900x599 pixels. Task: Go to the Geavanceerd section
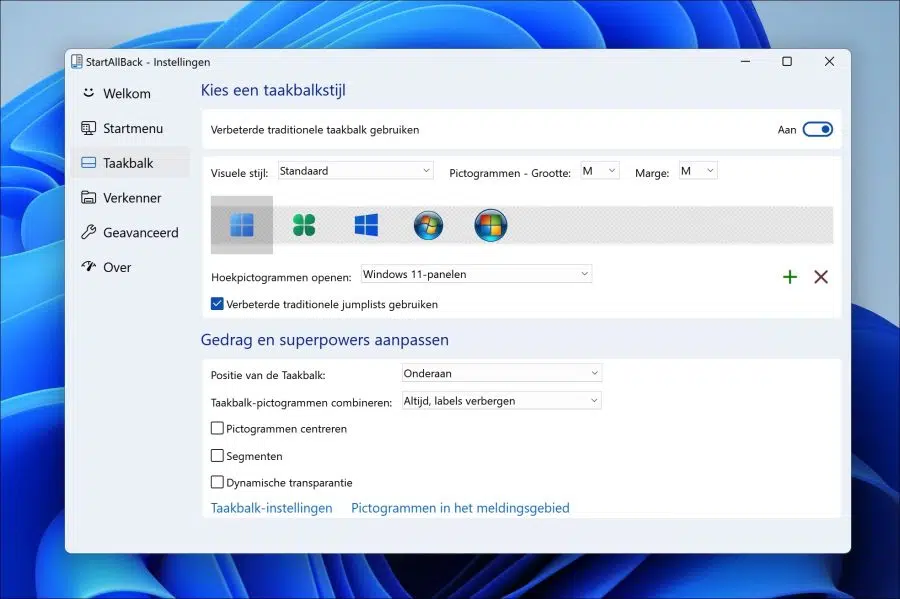click(x=130, y=232)
